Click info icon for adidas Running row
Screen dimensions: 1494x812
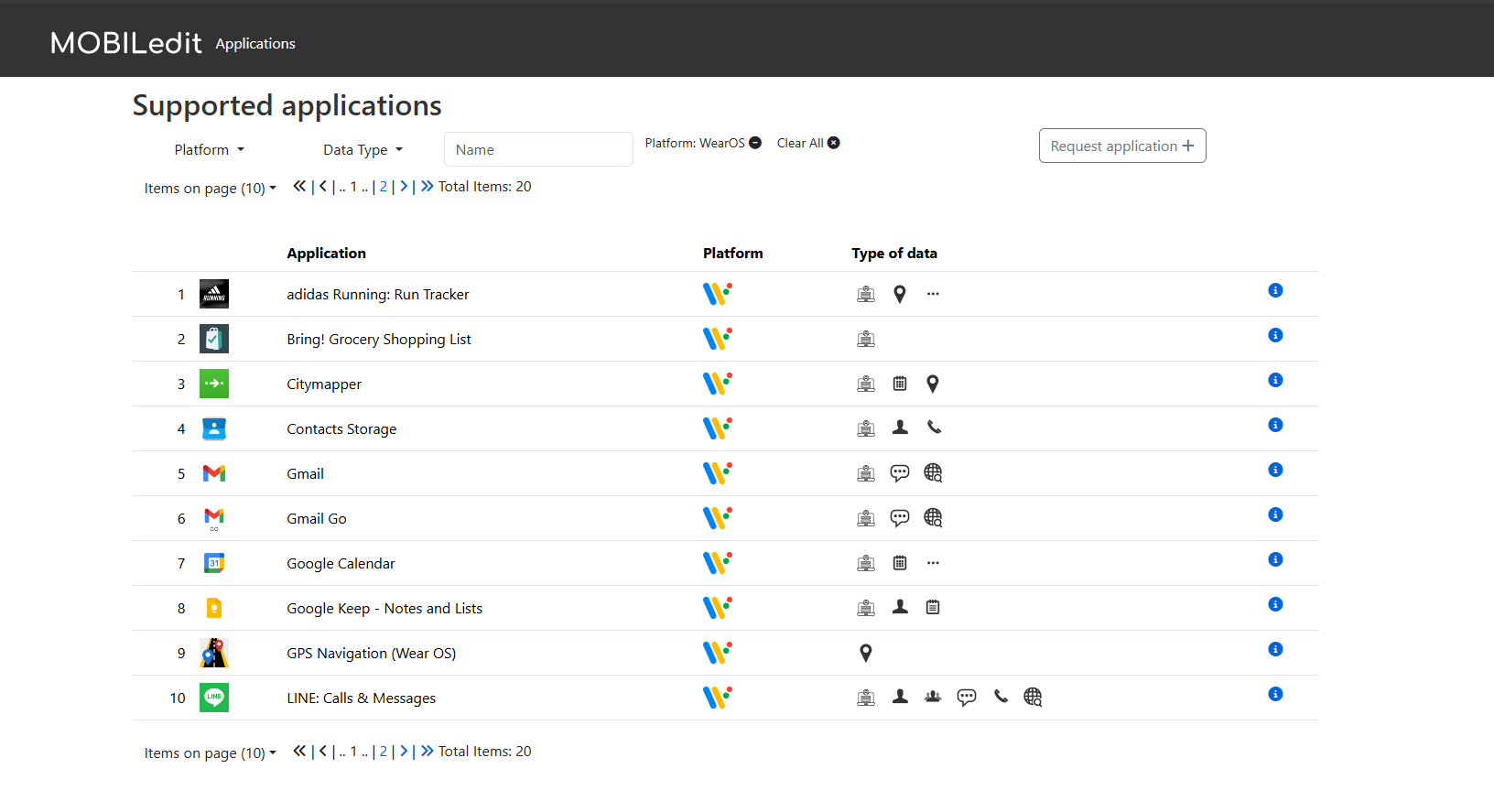point(1274,290)
